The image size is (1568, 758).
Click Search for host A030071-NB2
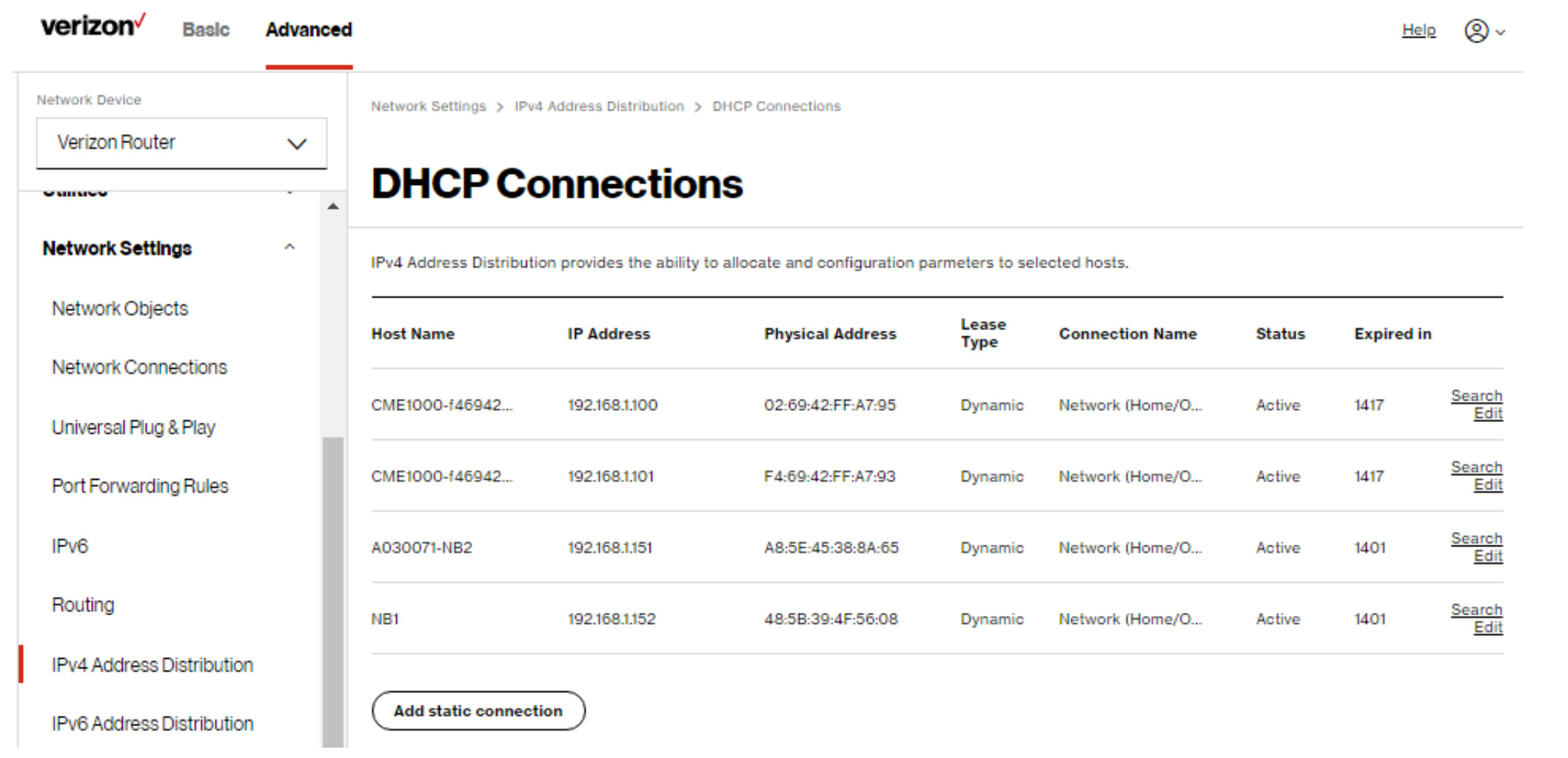tap(1476, 538)
